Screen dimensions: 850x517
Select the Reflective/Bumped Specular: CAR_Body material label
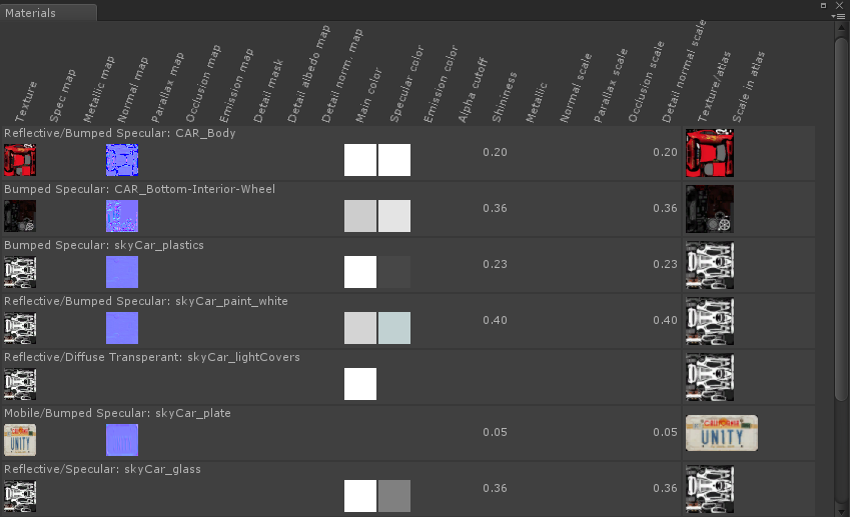point(119,133)
